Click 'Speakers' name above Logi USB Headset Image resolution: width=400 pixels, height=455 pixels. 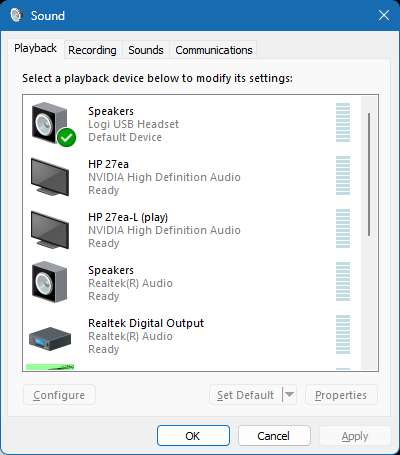(111, 111)
